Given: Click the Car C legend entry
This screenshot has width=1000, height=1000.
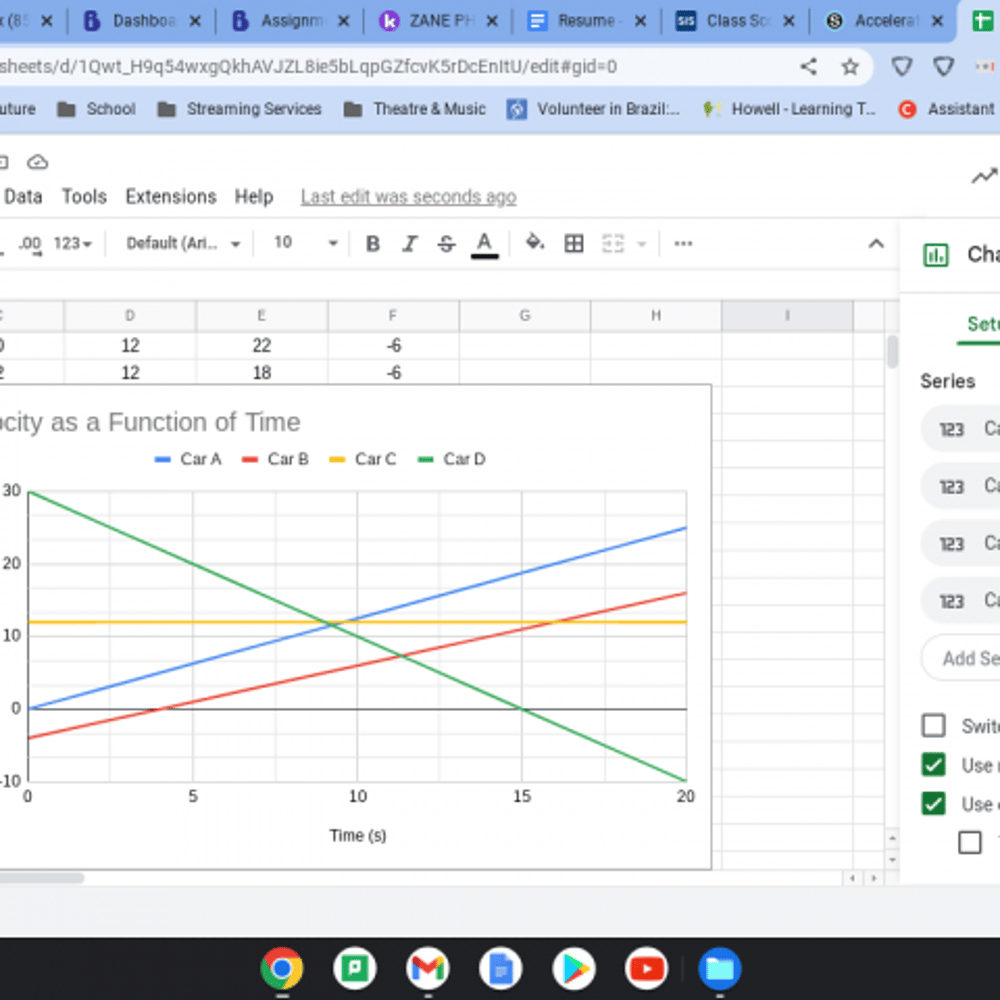Looking at the screenshot, I should click(x=363, y=459).
